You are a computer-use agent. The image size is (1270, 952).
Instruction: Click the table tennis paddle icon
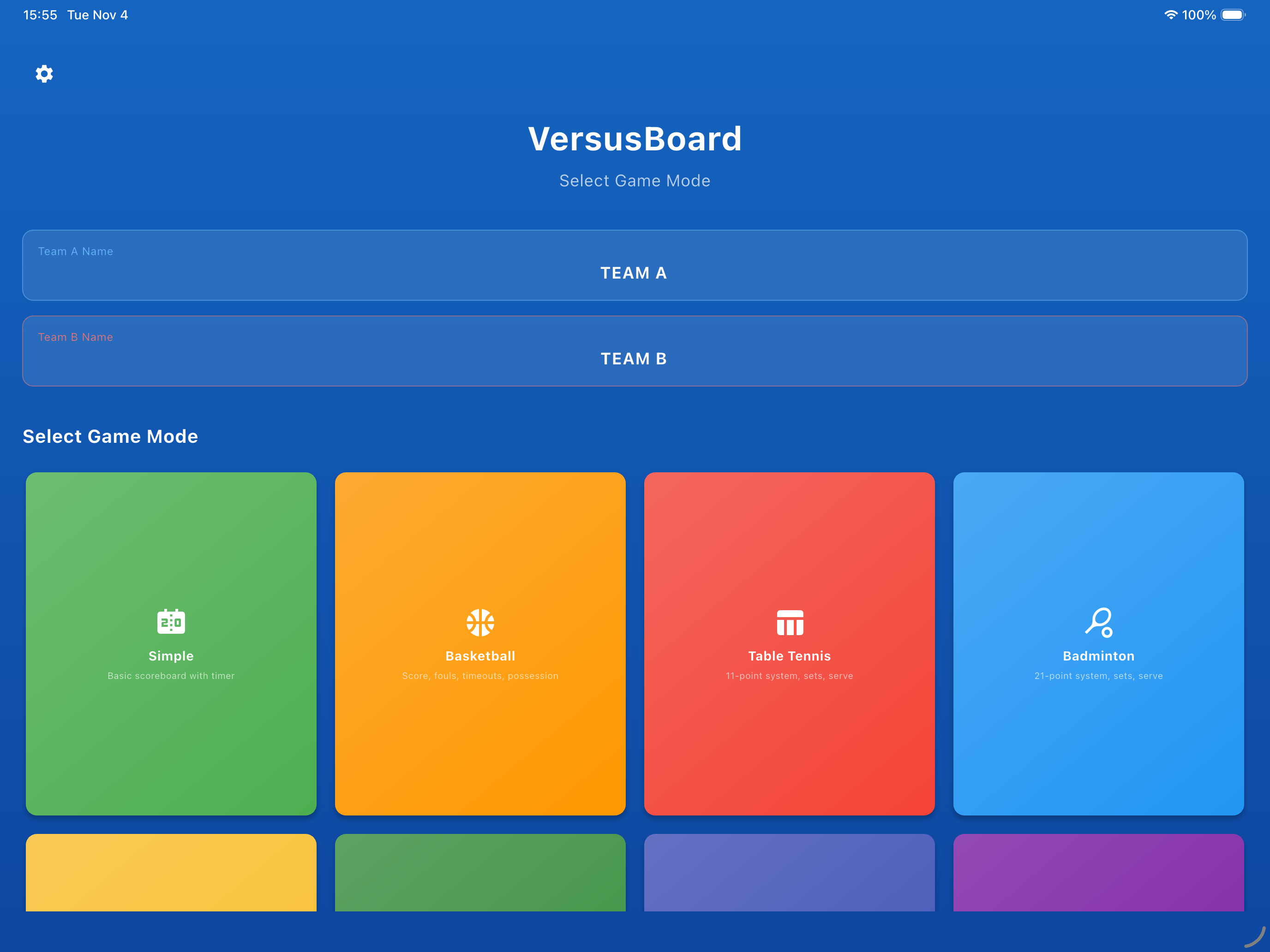click(x=790, y=621)
